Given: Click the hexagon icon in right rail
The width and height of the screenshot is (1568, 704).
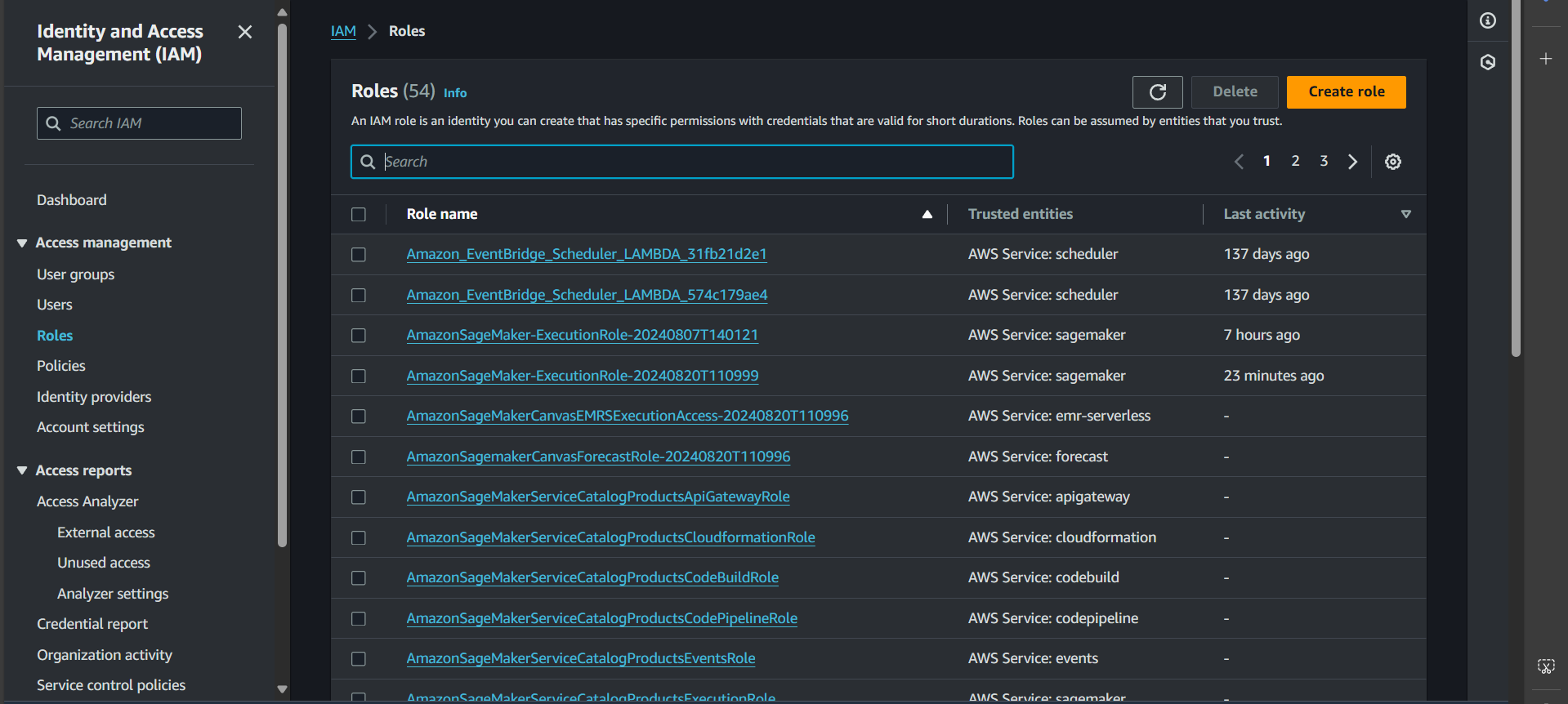Looking at the screenshot, I should 1487,62.
